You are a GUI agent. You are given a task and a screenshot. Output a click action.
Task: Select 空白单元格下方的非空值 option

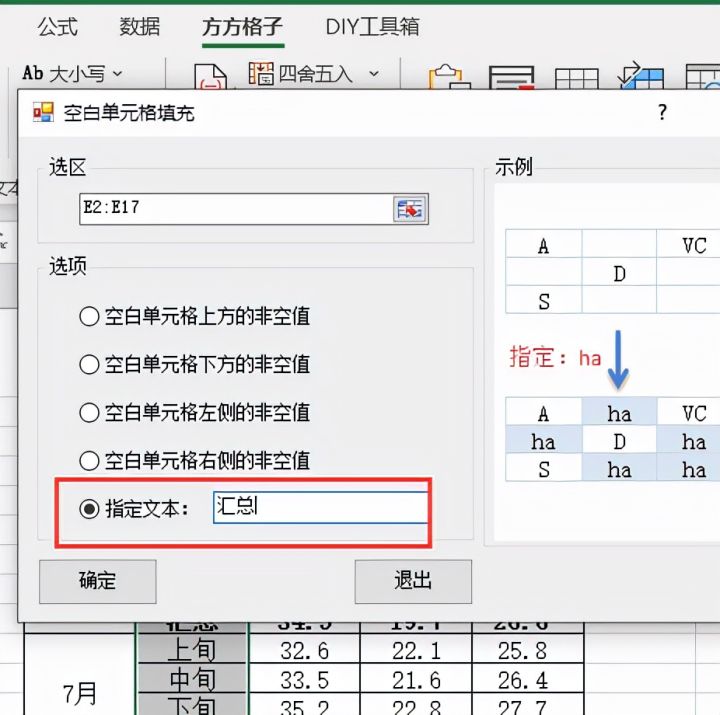[195, 365]
